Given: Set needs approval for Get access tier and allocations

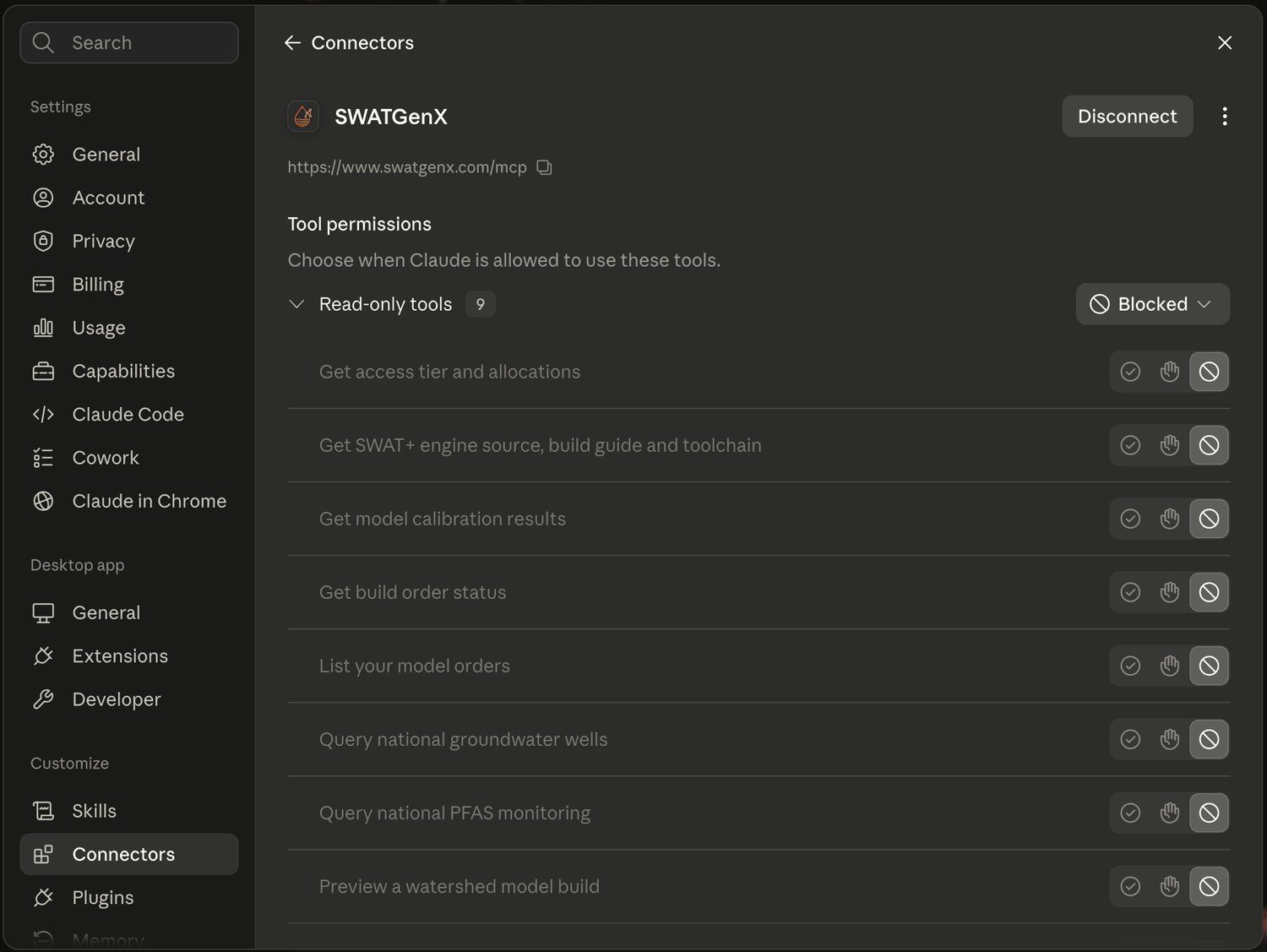Looking at the screenshot, I should 1170,372.
